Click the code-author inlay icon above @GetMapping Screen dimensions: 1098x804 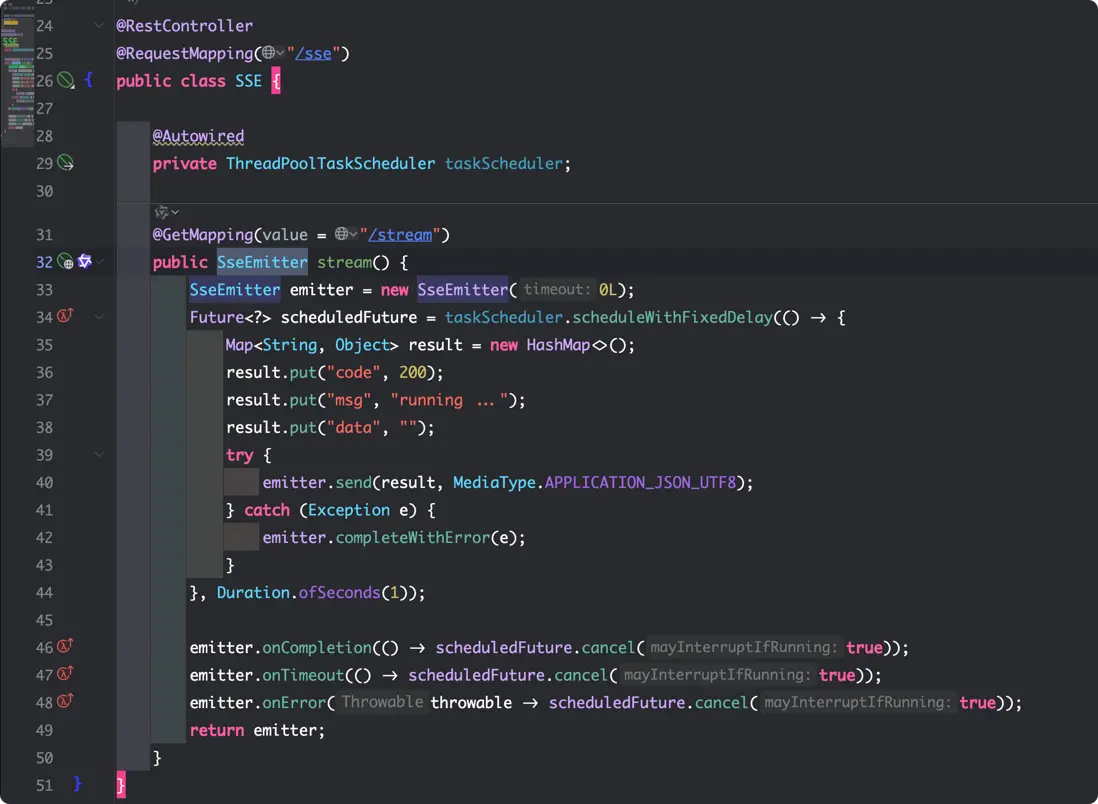tap(162, 212)
